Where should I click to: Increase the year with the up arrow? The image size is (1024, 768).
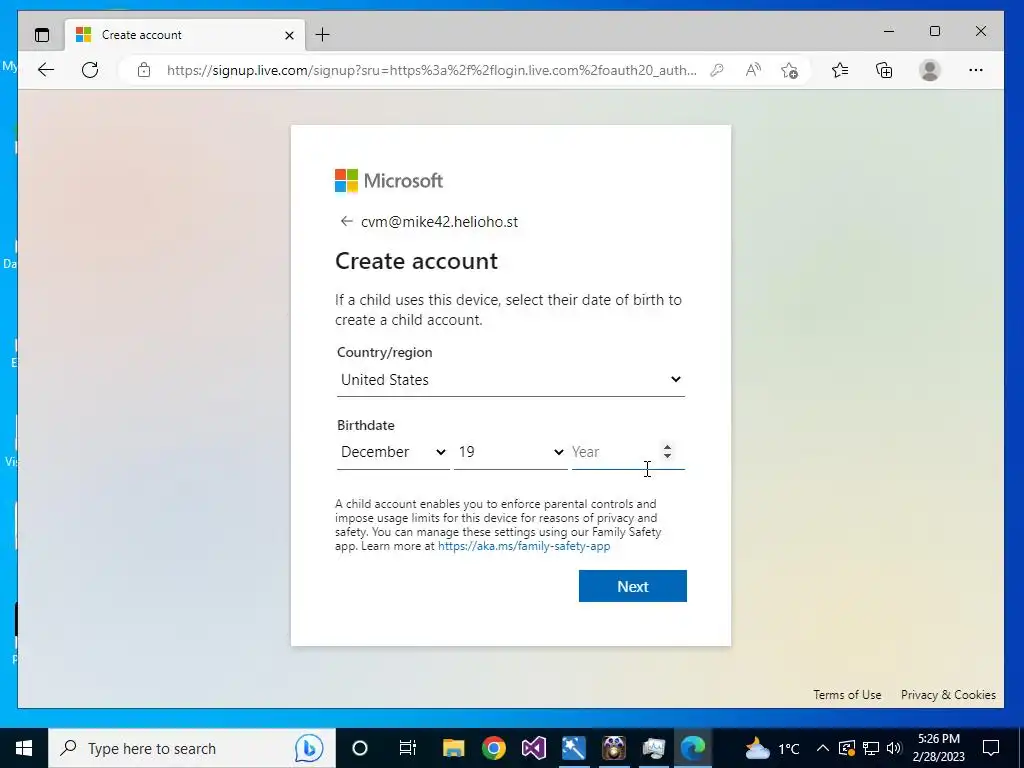(667, 447)
